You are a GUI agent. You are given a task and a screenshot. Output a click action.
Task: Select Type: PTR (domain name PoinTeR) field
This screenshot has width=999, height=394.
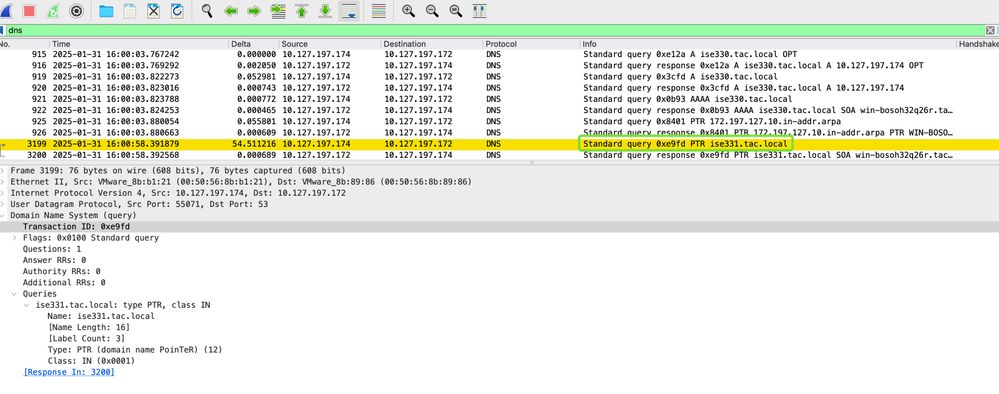pos(135,350)
